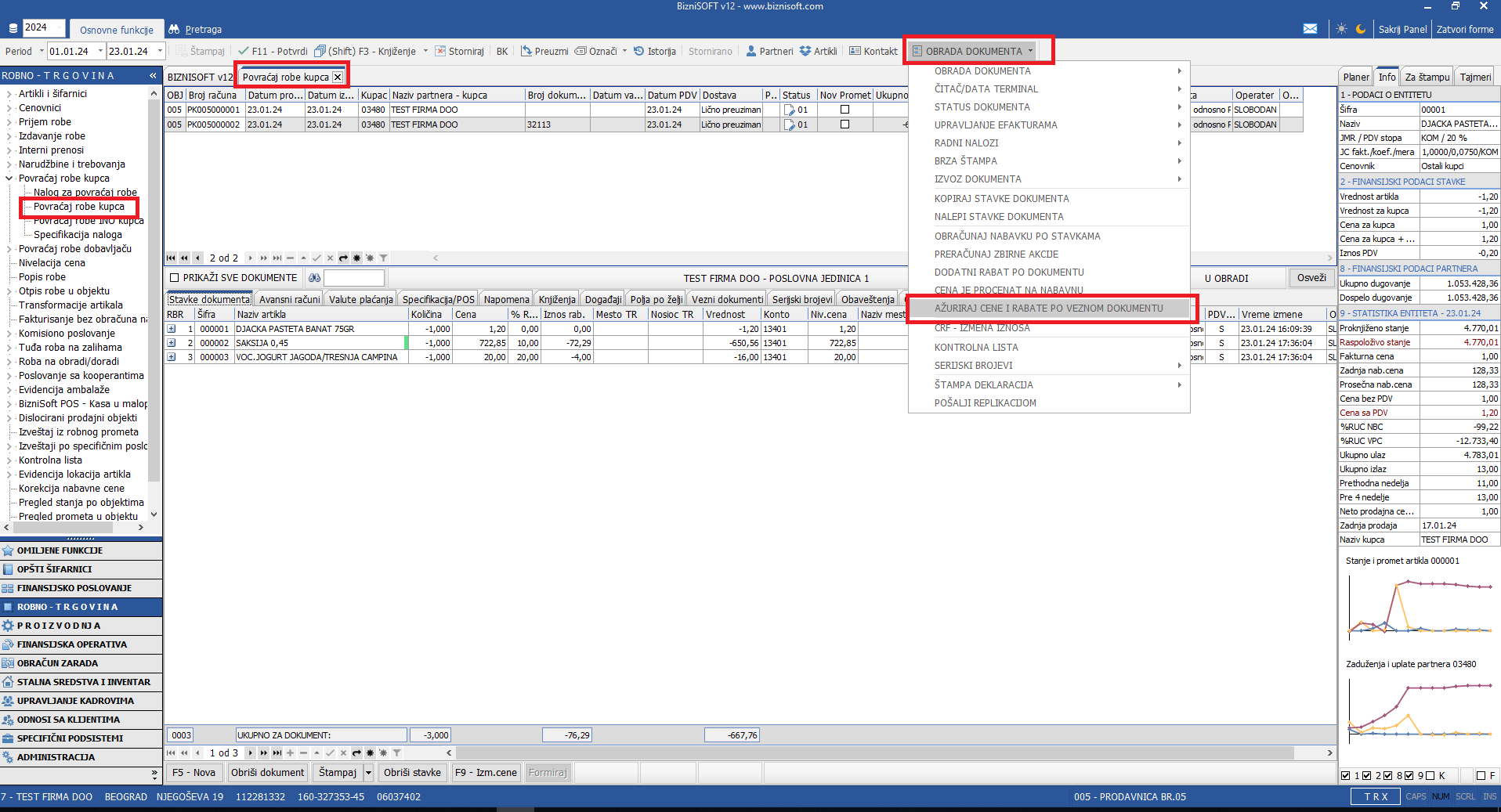
Task: Switch to the Planer tab
Action: (1355, 77)
